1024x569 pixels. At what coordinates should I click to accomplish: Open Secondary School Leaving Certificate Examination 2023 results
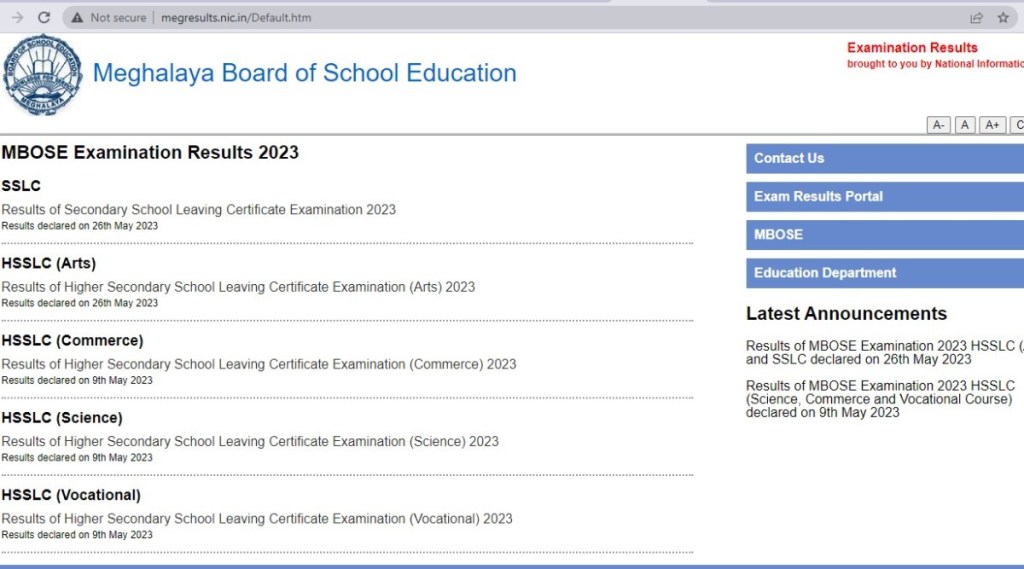tap(199, 210)
